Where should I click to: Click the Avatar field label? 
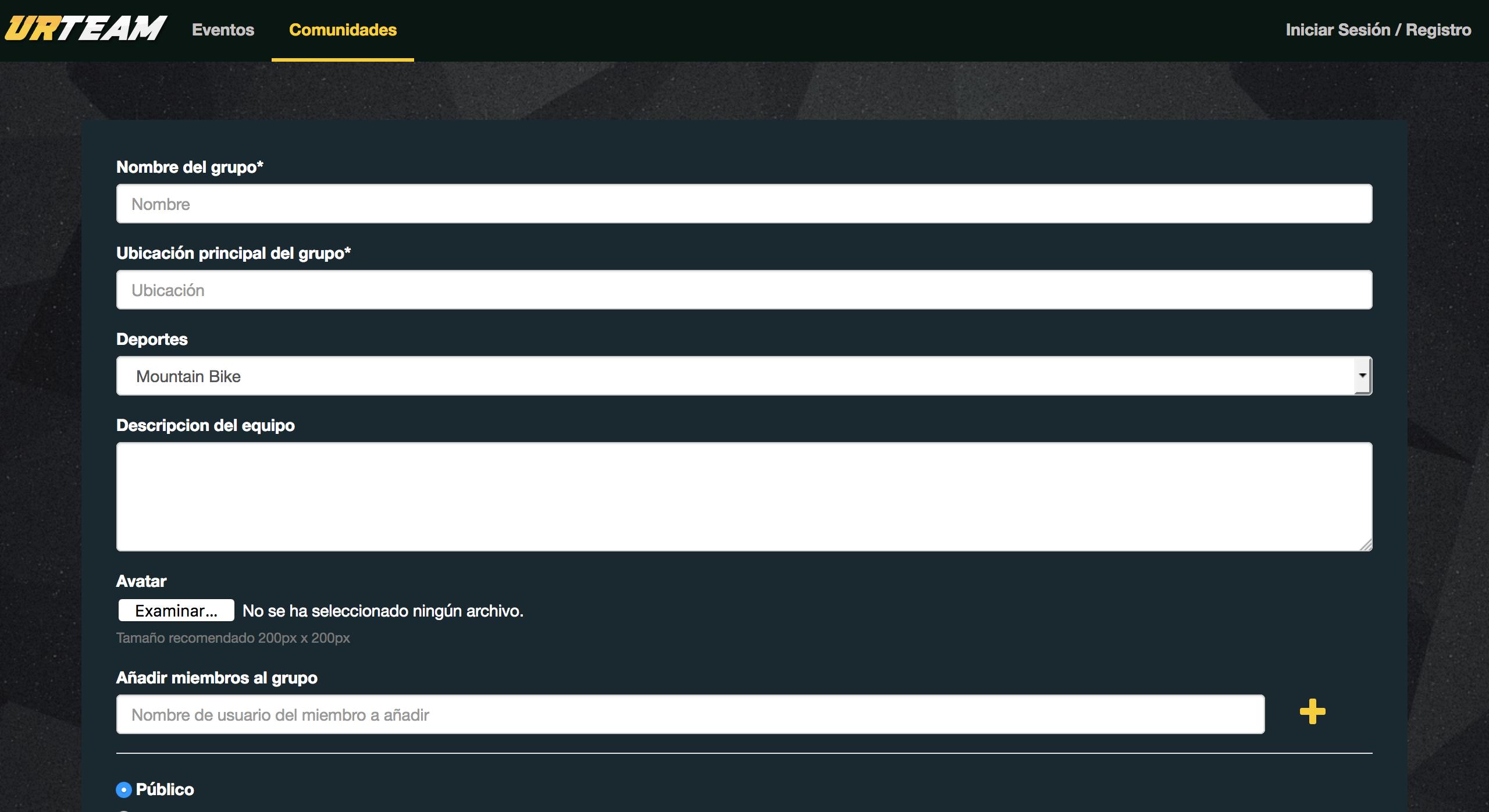141,581
